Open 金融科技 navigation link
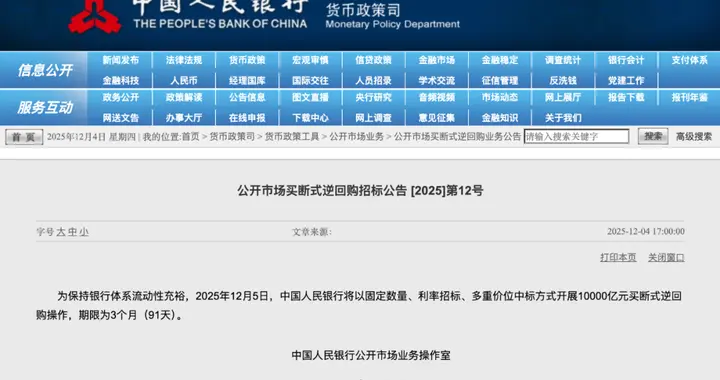This screenshot has height=380, width=720. click(x=121, y=80)
